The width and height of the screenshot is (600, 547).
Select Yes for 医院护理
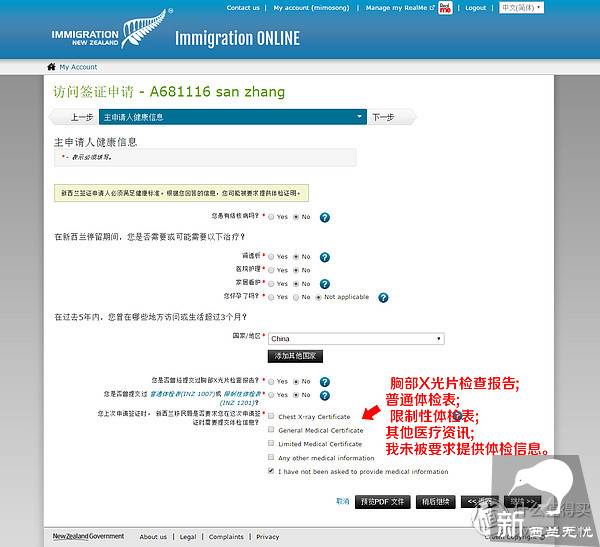[x=271, y=270]
